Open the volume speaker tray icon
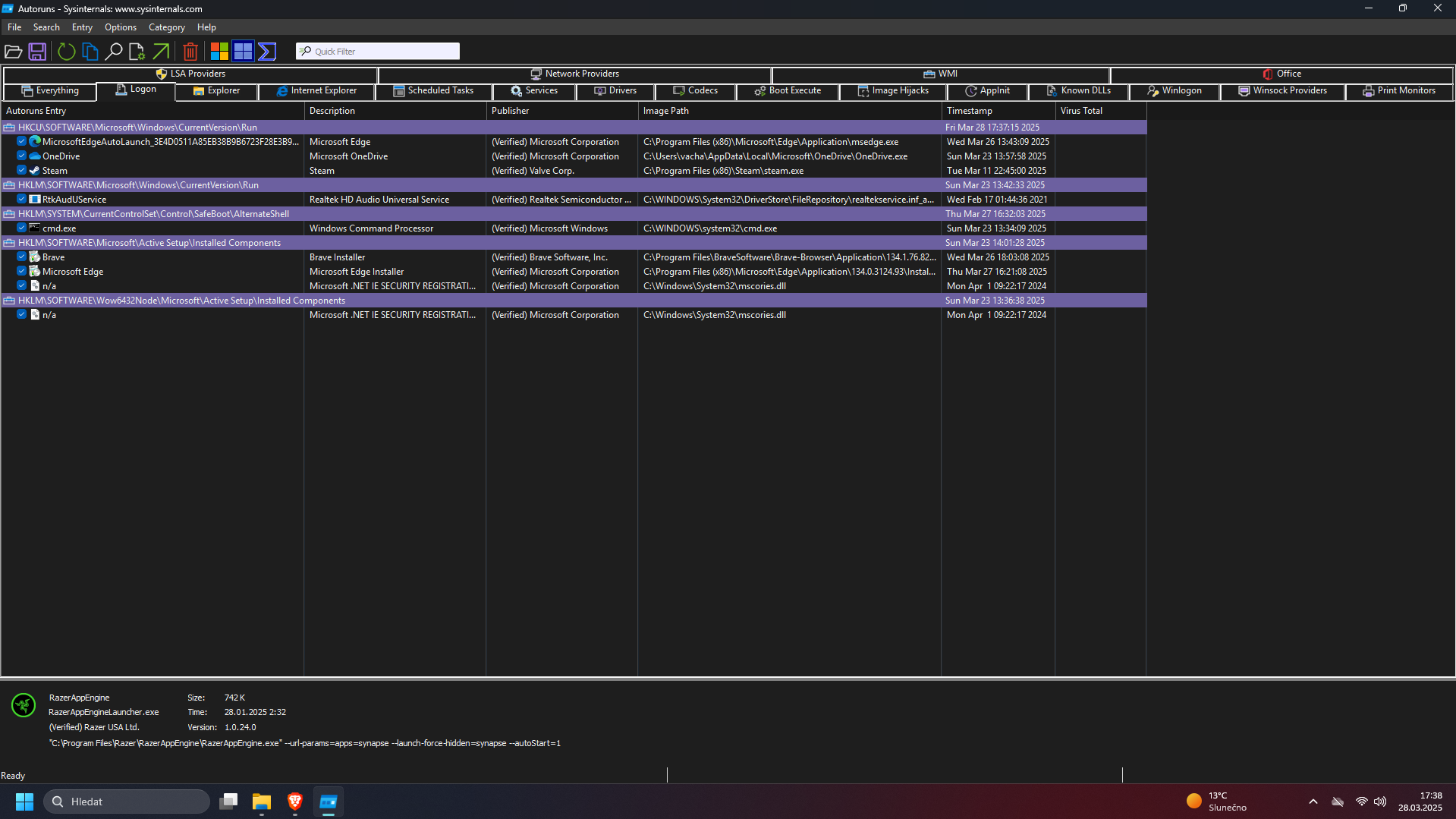This screenshot has height=819, width=1456. tap(1380, 802)
